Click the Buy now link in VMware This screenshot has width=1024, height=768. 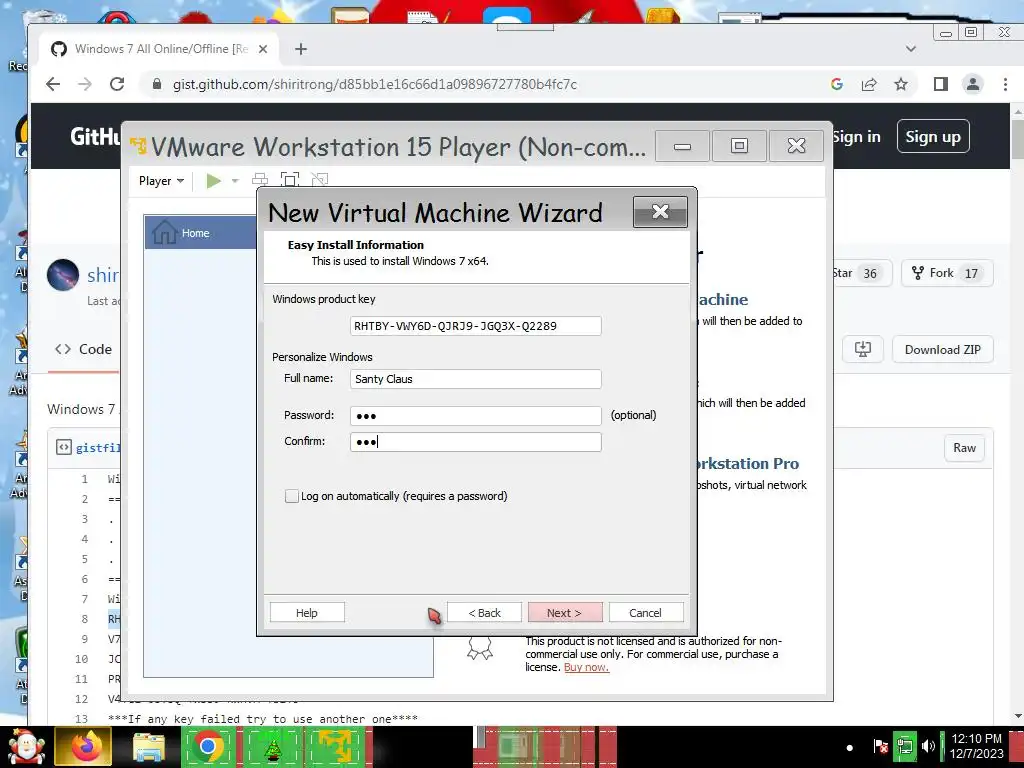586,667
